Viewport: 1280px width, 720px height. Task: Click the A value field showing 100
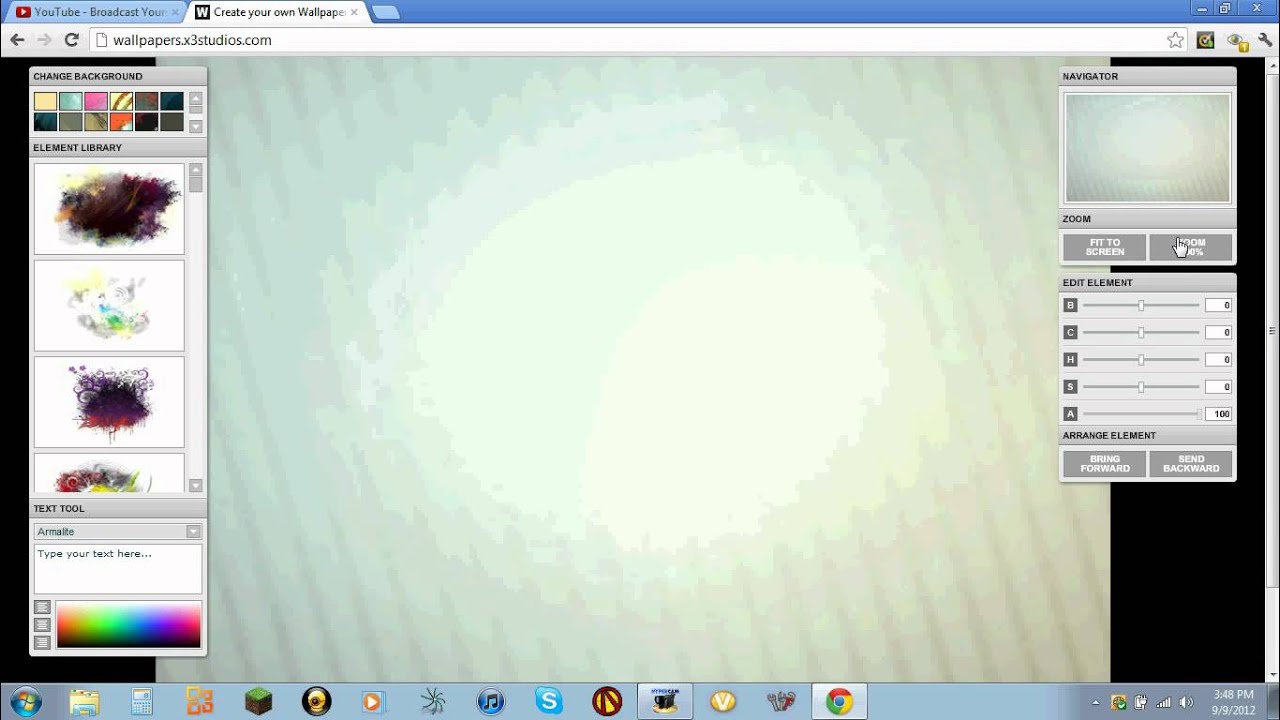coord(1218,413)
